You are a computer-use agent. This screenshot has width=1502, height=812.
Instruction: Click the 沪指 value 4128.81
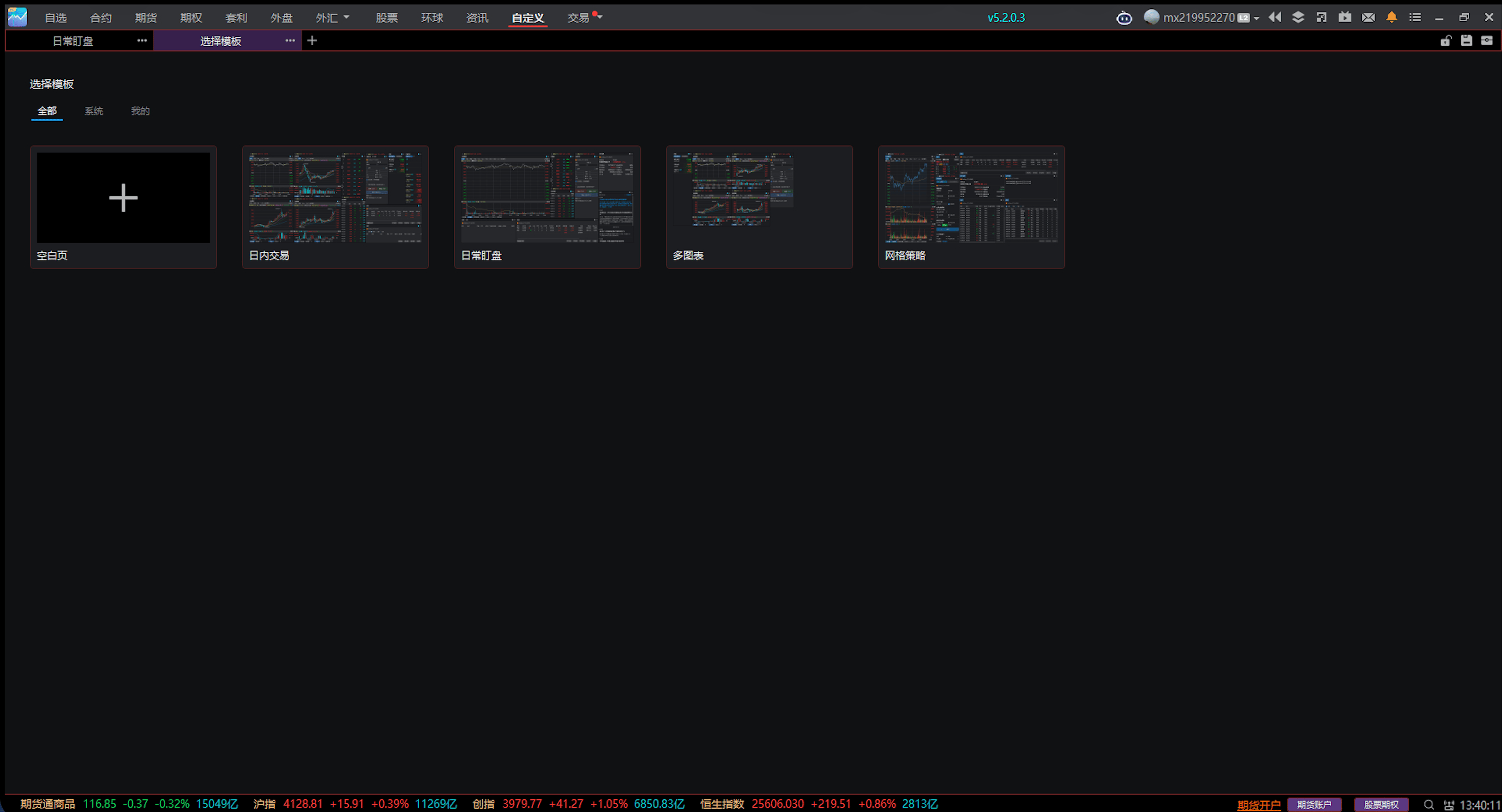coord(303,804)
